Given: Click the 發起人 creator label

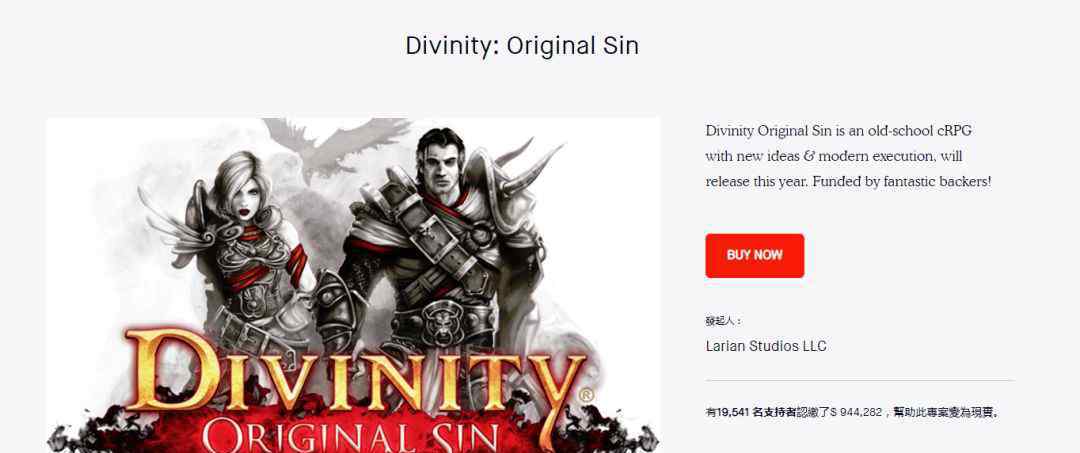Looking at the screenshot, I should [x=723, y=321].
